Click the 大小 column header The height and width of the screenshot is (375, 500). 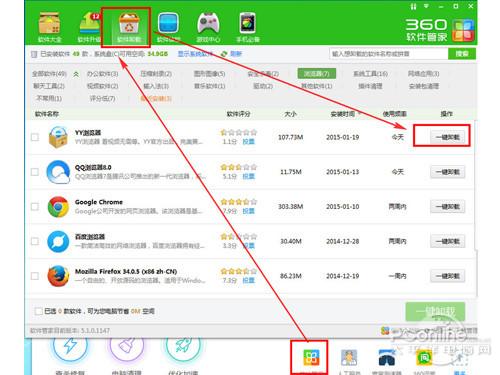click(x=290, y=114)
